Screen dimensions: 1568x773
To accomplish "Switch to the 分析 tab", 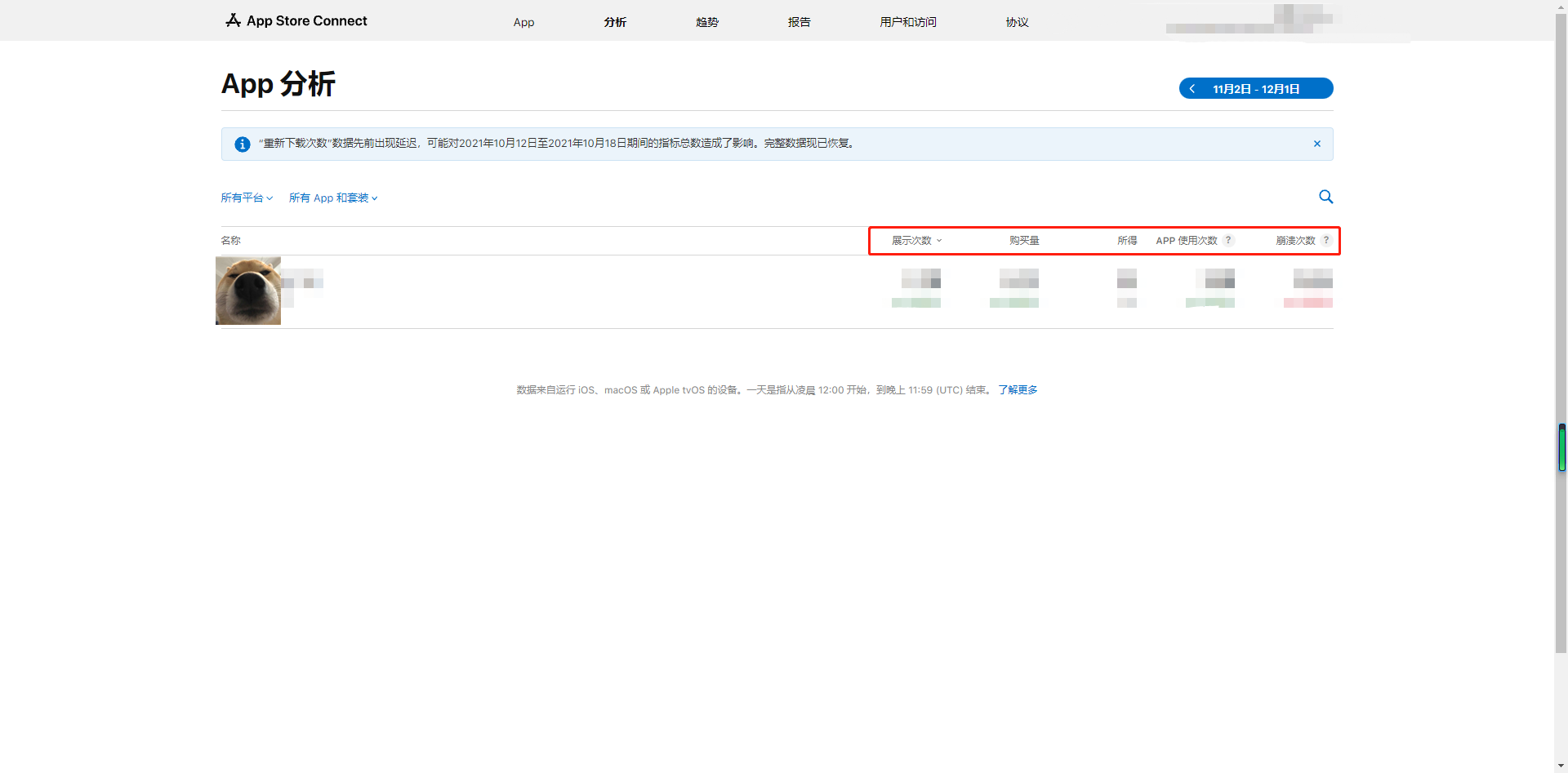I will pos(615,22).
